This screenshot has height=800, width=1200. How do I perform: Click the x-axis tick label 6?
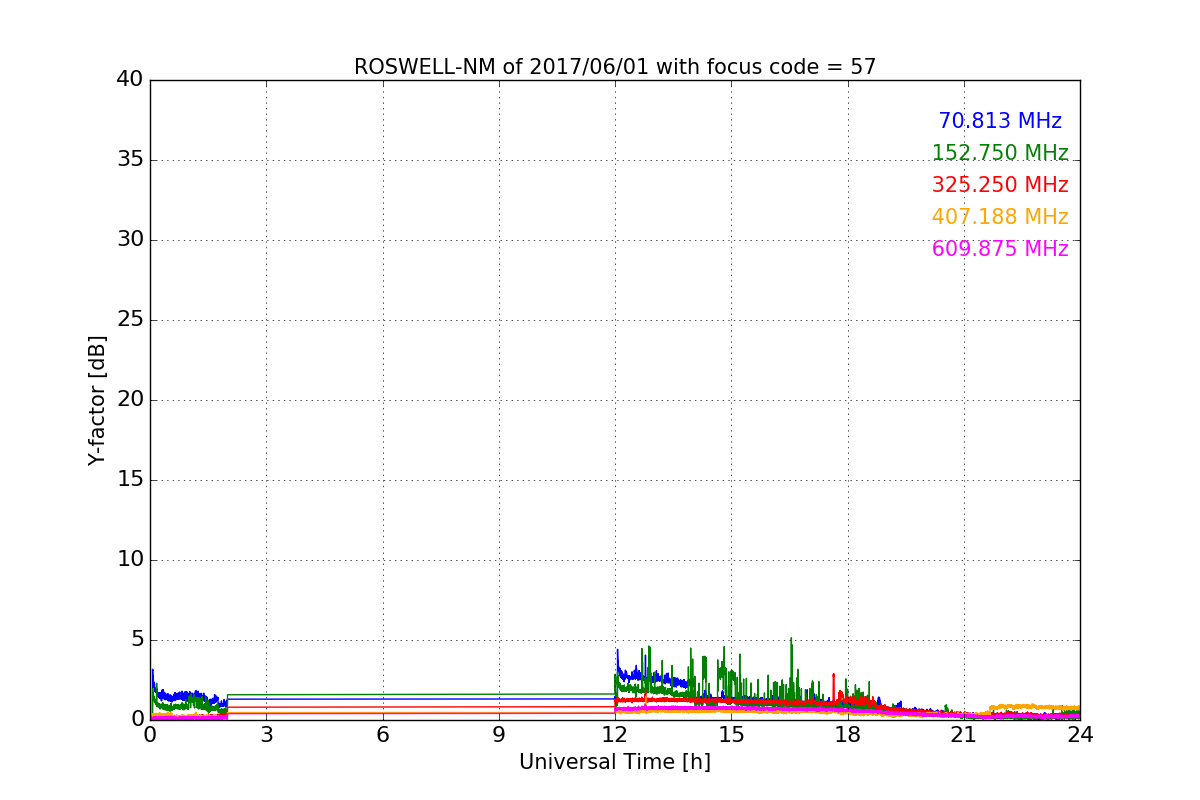tap(383, 734)
